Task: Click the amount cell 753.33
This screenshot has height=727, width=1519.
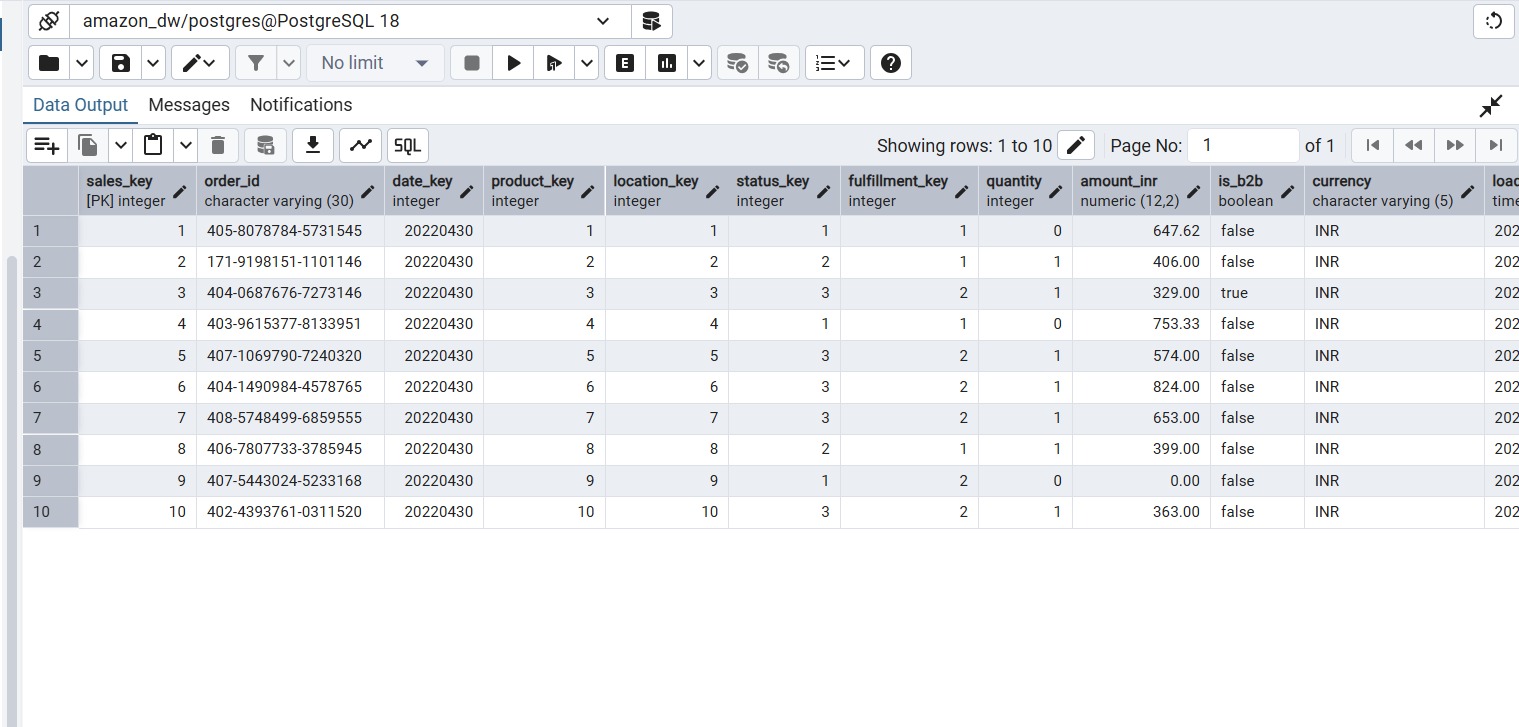Action: pos(1141,324)
